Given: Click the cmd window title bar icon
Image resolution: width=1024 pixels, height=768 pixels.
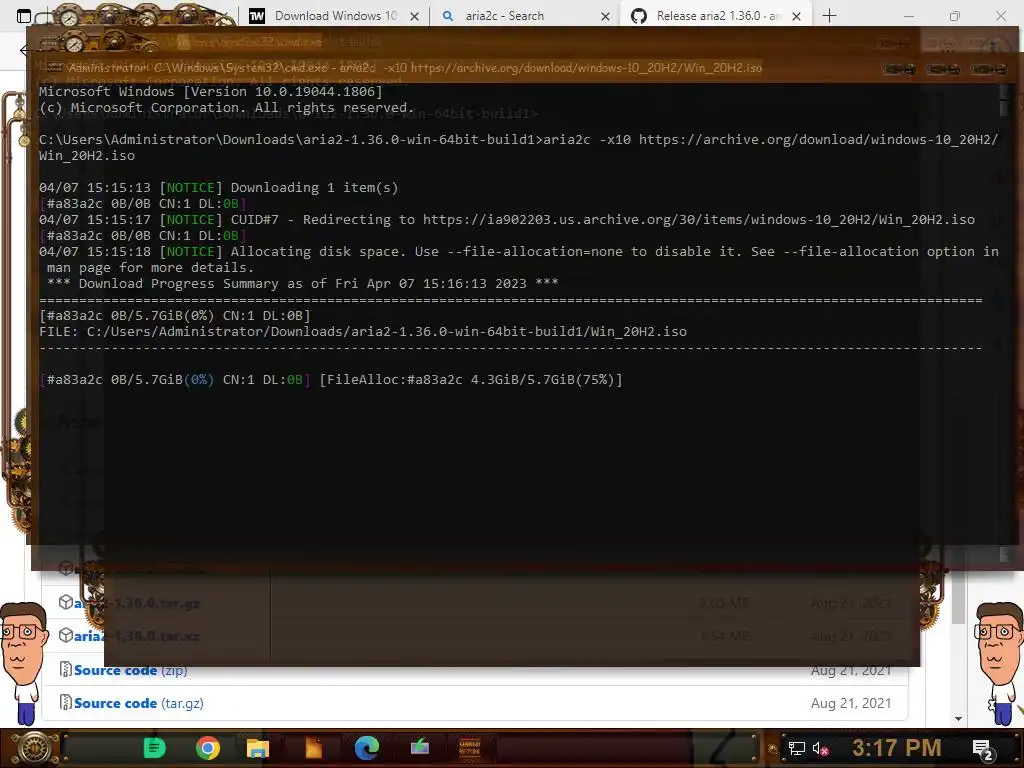Looking at the screenshot, I should click(55, 67).
